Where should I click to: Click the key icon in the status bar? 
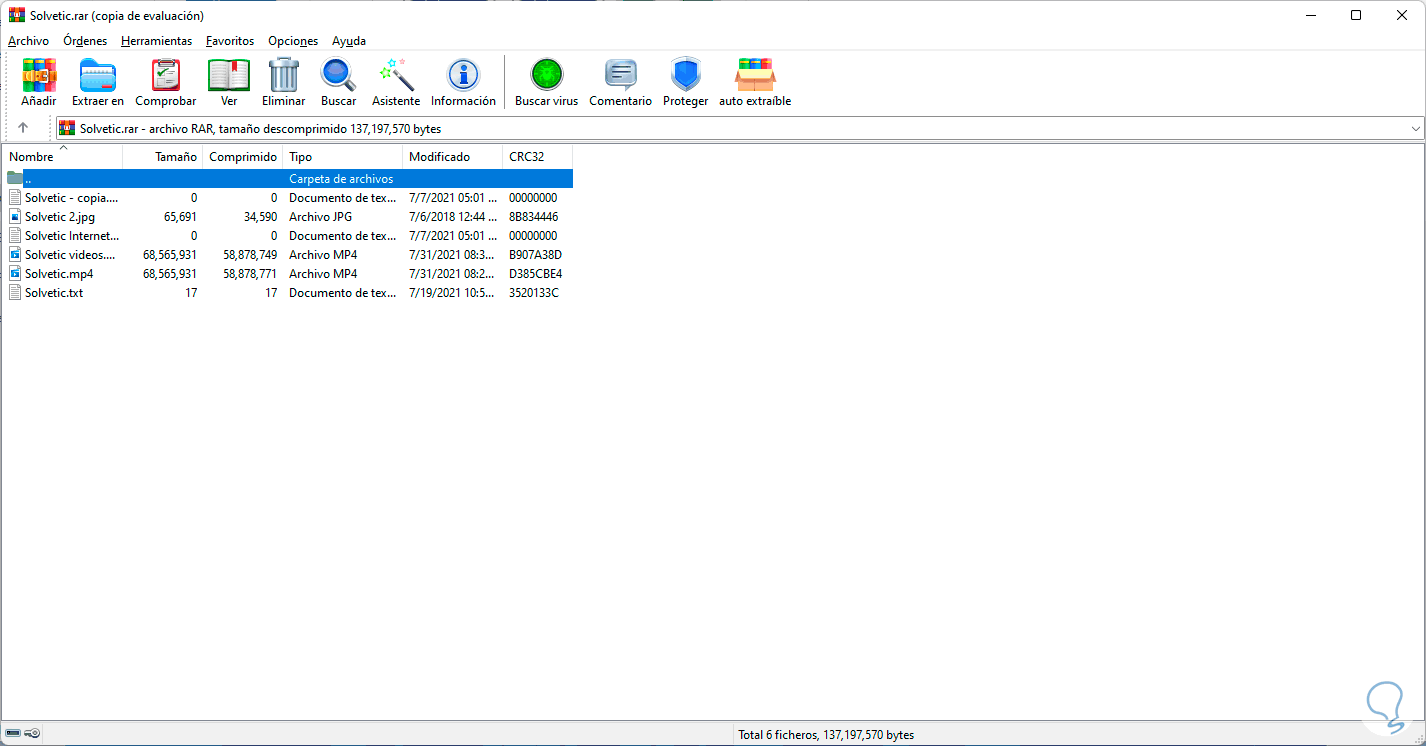[32, 734]
